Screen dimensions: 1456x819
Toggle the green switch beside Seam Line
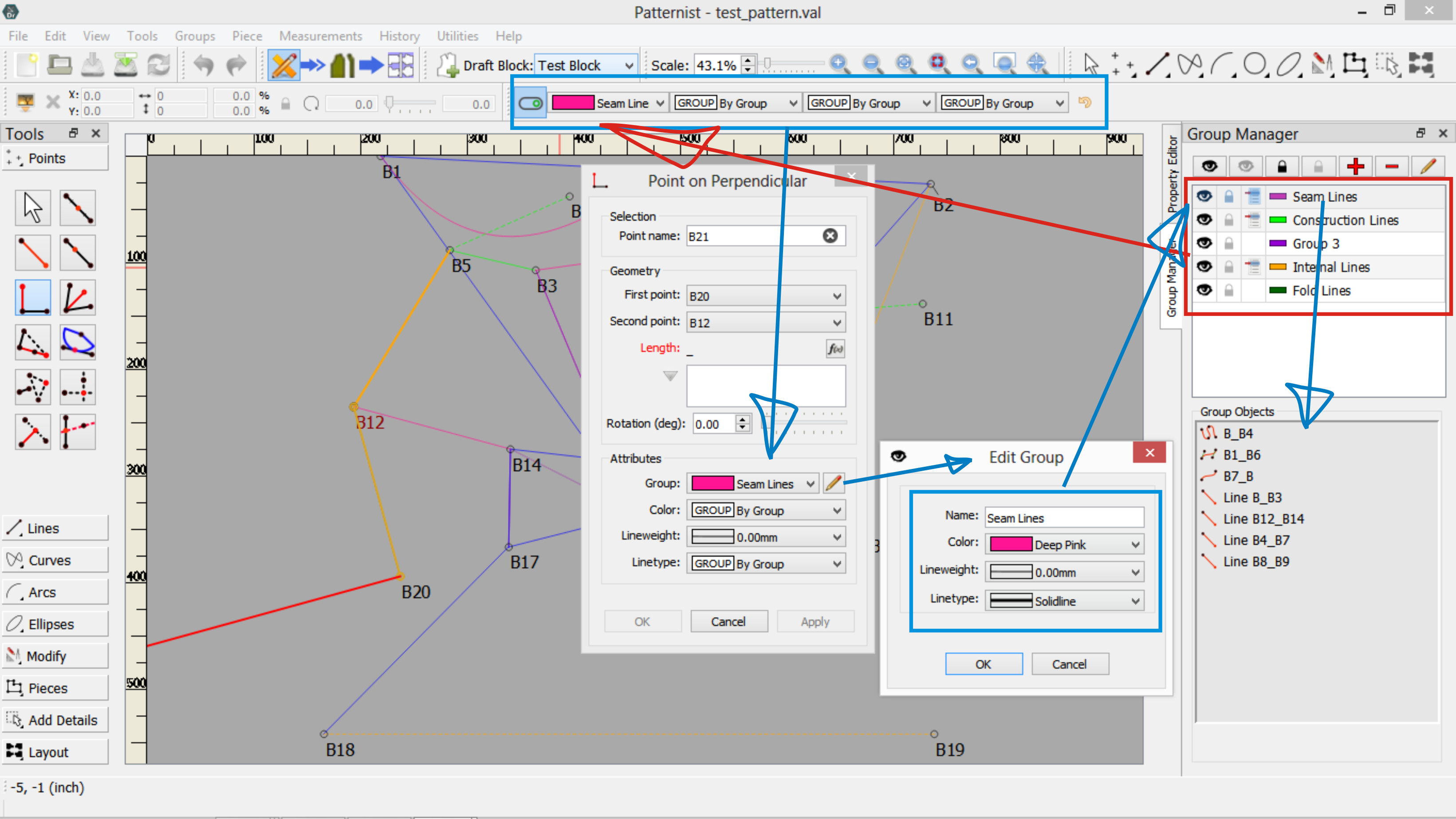(530, 103)
